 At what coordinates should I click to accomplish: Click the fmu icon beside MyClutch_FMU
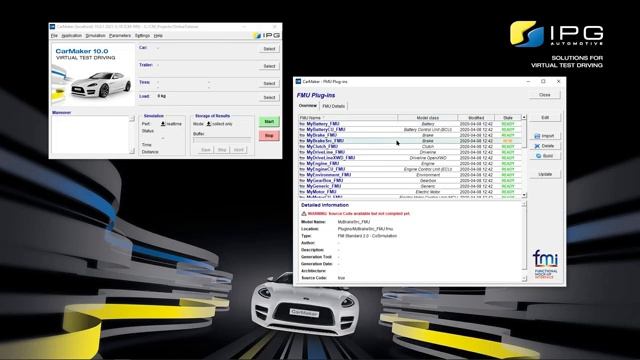tap(302, 146)
